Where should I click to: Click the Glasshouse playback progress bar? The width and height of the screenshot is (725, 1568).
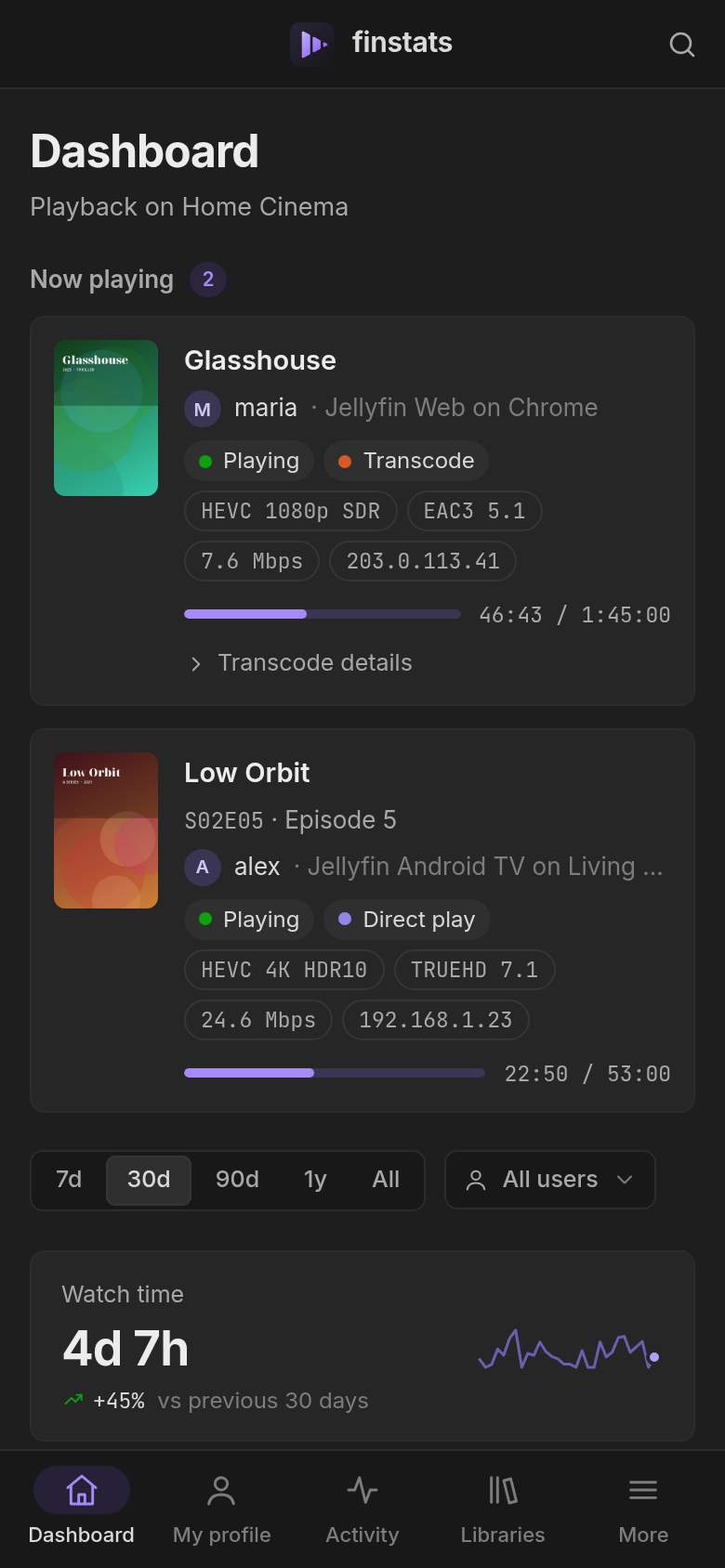pos(323,614)
